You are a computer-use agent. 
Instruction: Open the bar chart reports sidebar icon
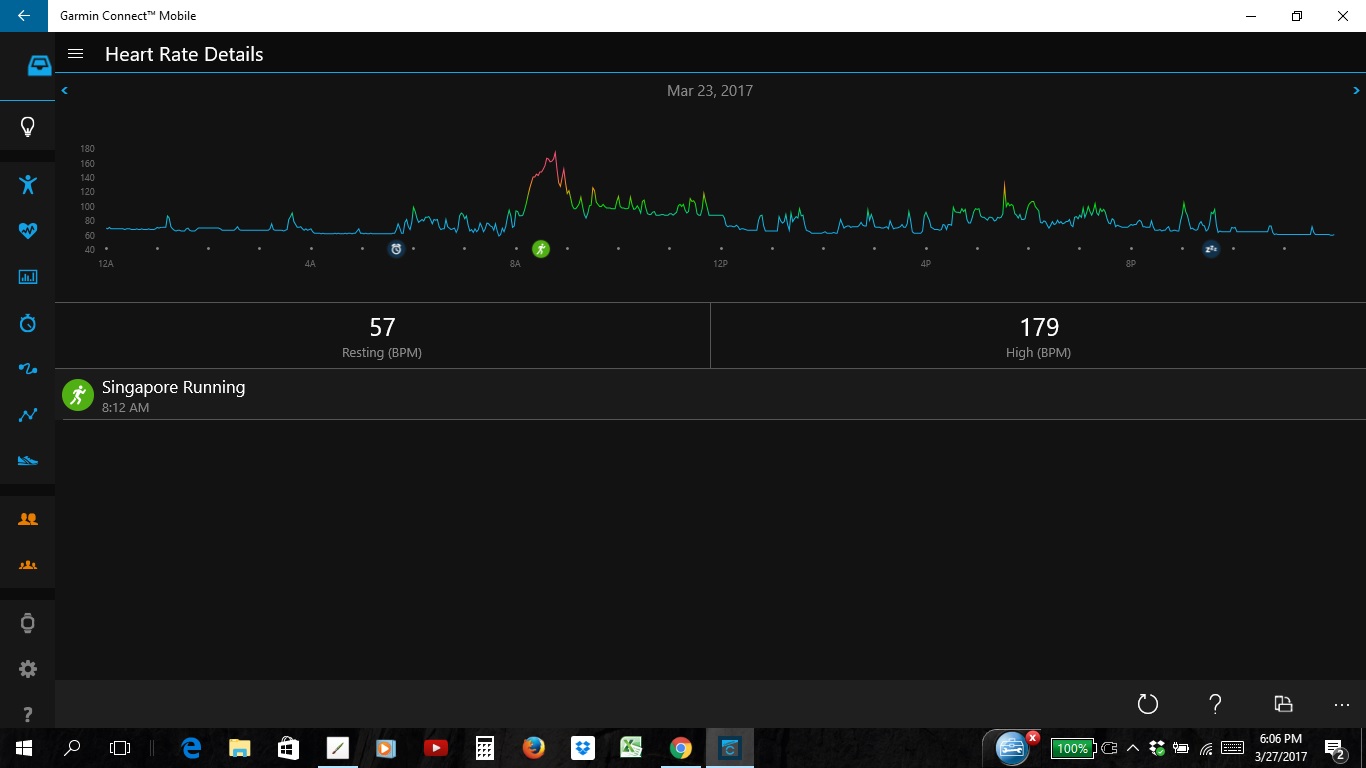[28, 277]
